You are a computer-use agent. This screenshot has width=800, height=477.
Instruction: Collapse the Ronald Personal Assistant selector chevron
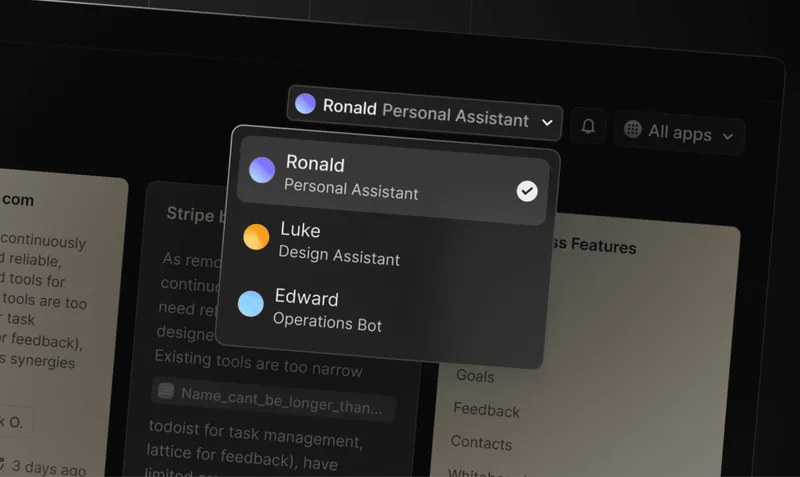click(547, 122)
